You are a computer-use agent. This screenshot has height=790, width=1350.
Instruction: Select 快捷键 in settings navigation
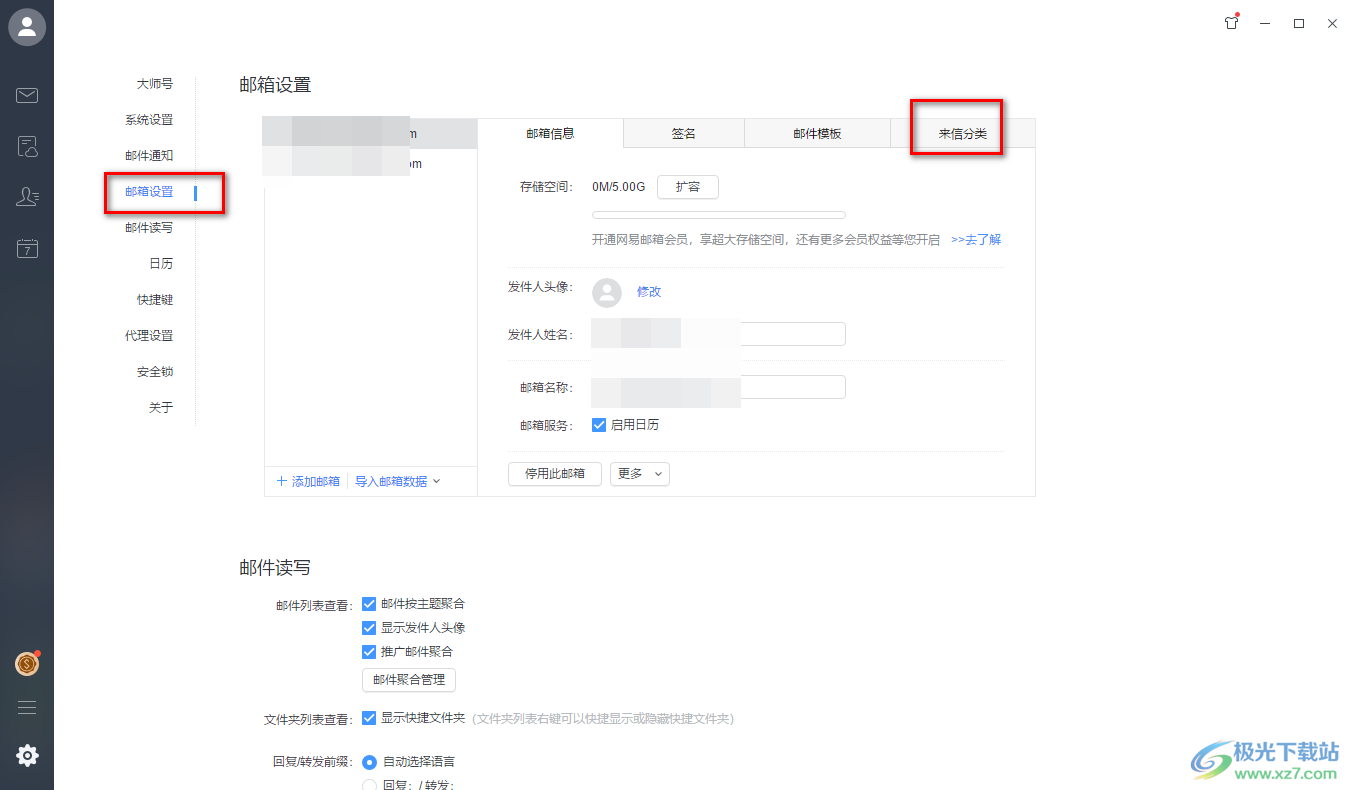(155, 300)
